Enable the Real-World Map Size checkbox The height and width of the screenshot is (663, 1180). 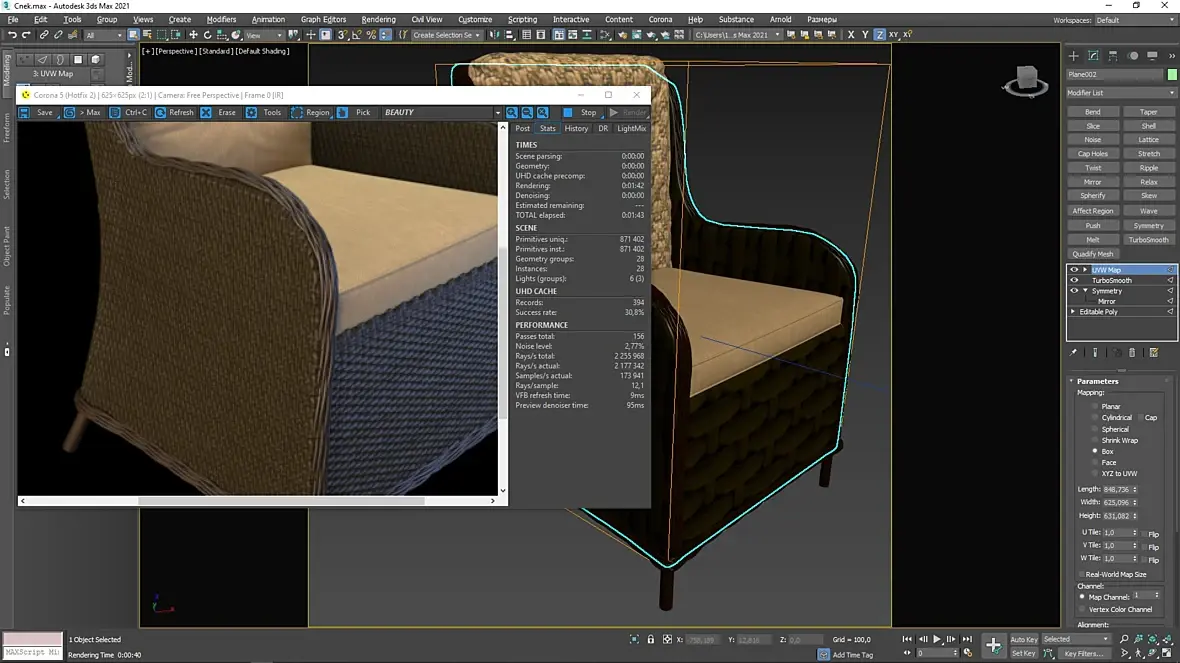1082,574
